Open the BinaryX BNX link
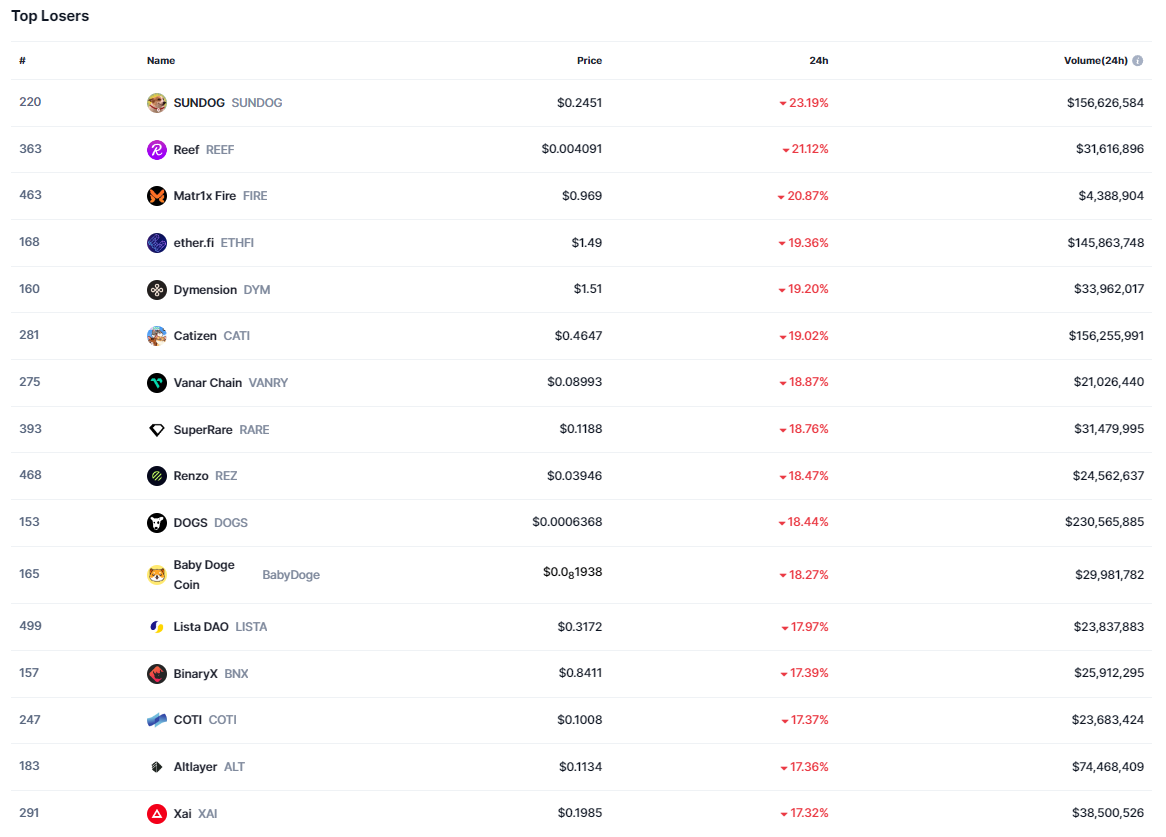 pos(196,674)
